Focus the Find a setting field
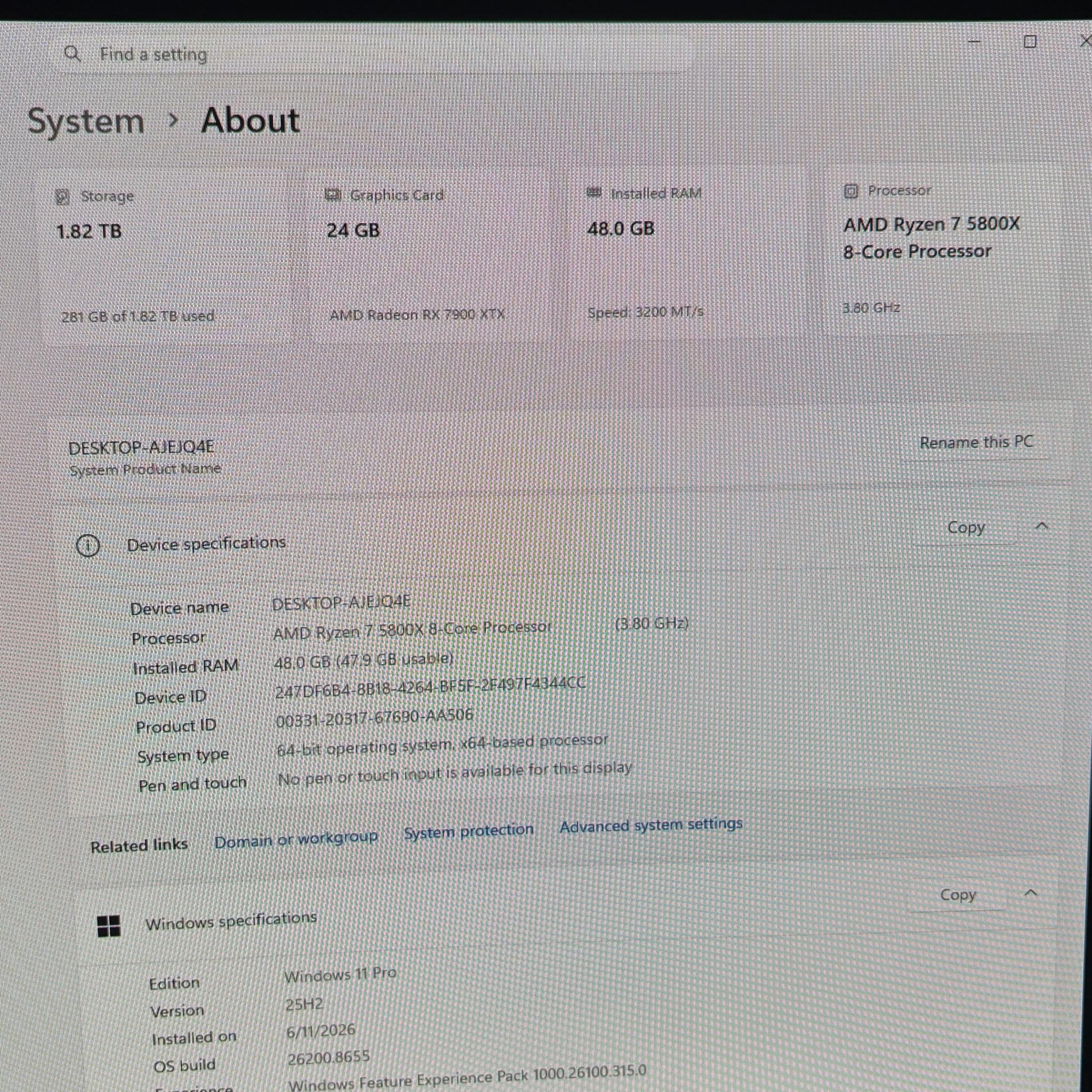Screen dimensions: 1092x1092 point(373,55)
